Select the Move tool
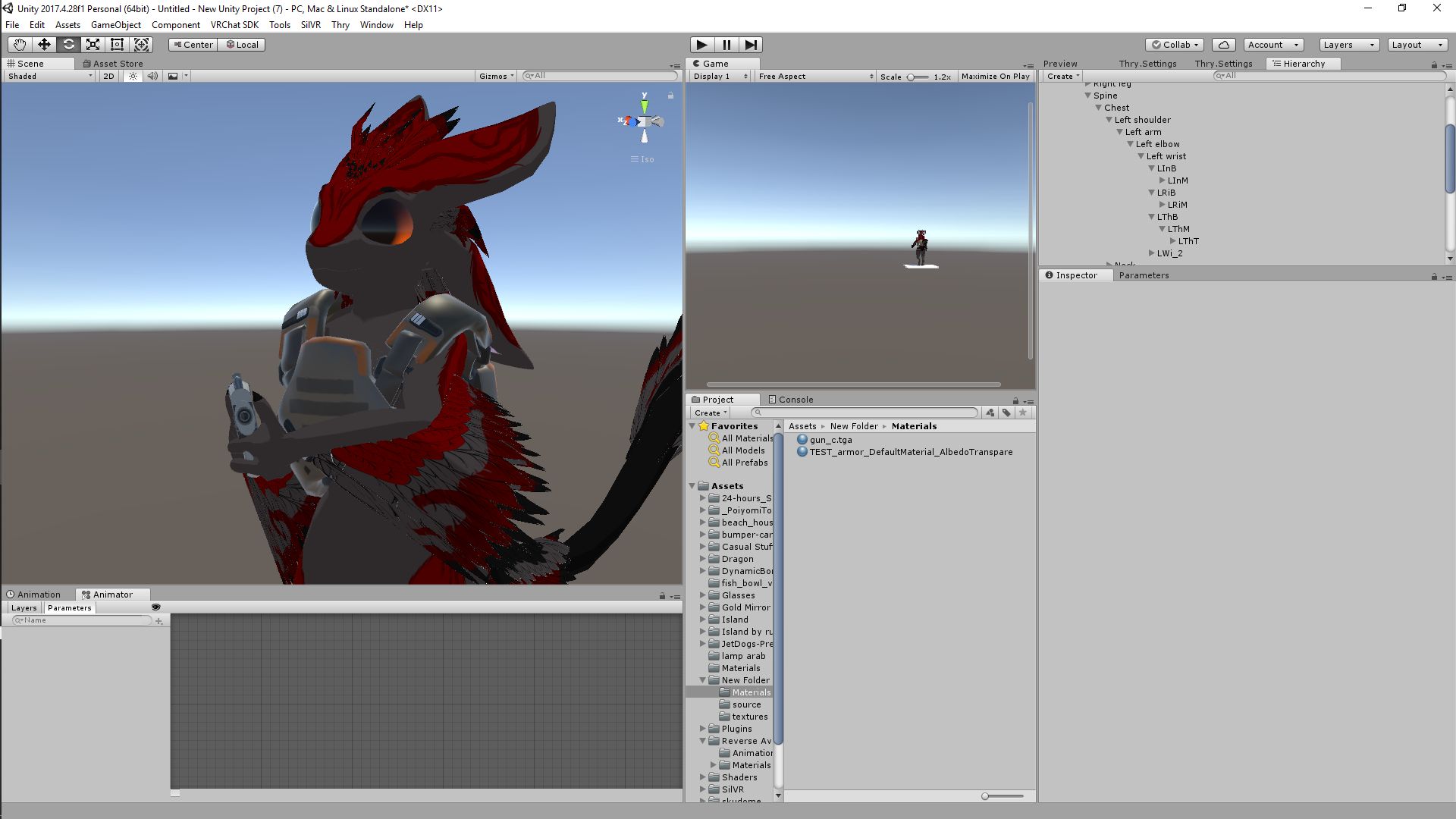This screenshot has height=819, width=1456. coord(44,45)
